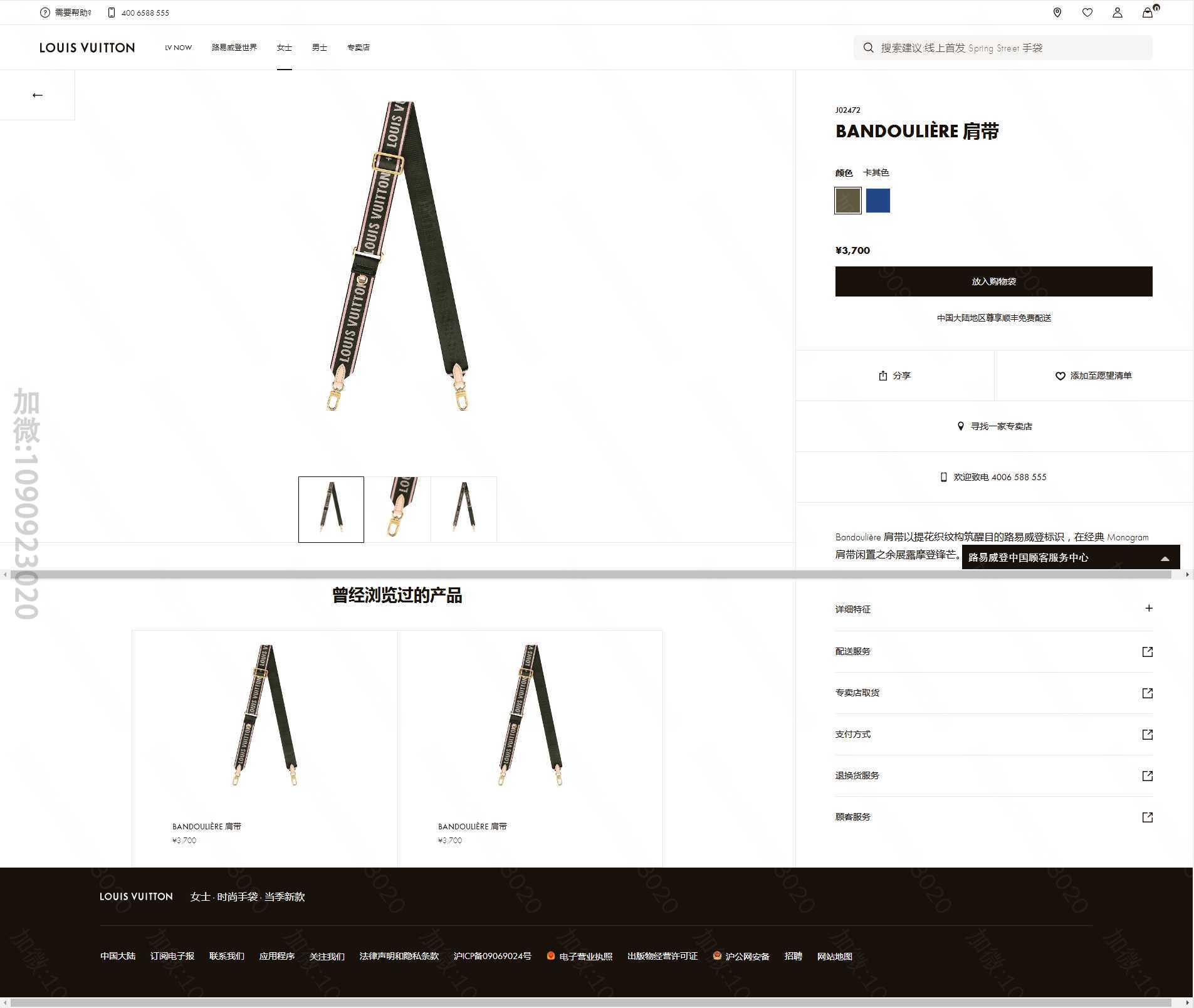Open the 女士 menu

285,48
